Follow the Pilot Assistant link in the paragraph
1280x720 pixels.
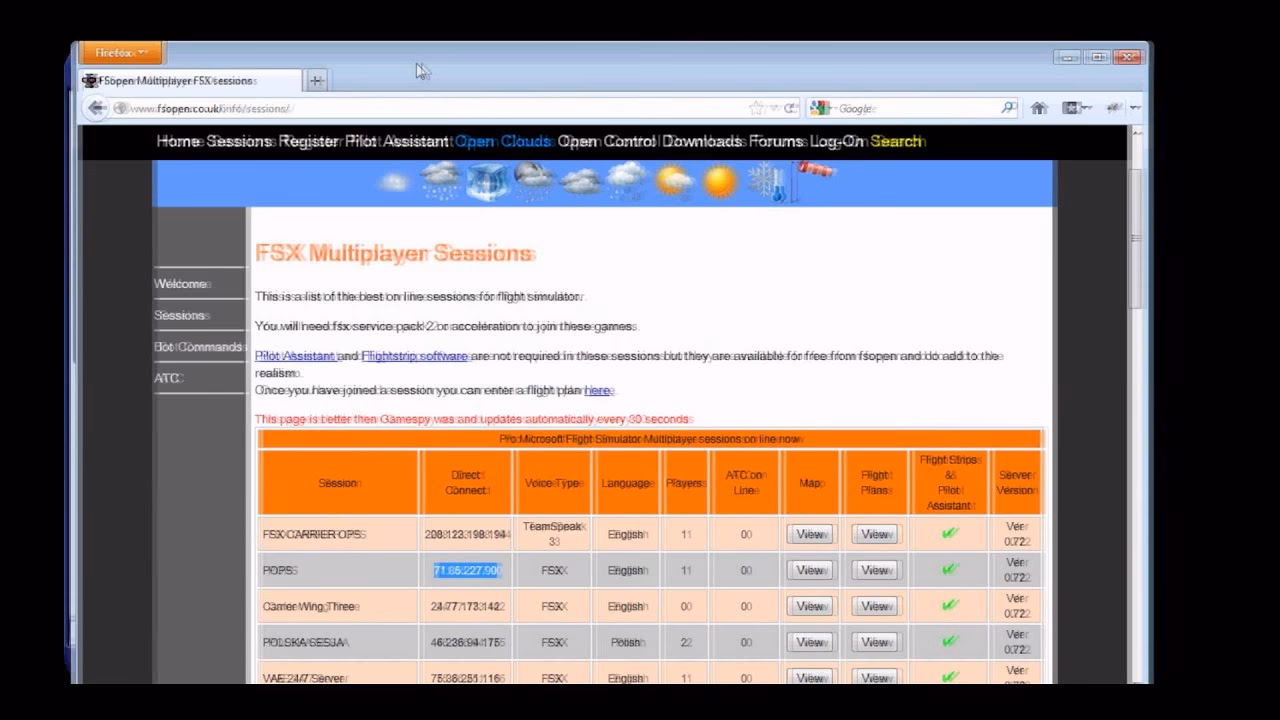coord(295,356)
